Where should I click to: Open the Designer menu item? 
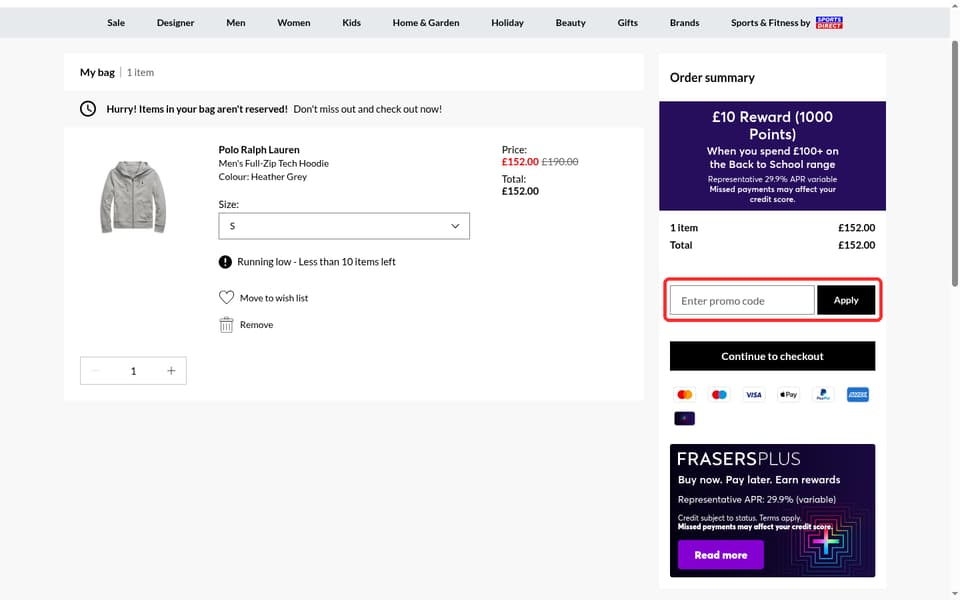(175, 23)
